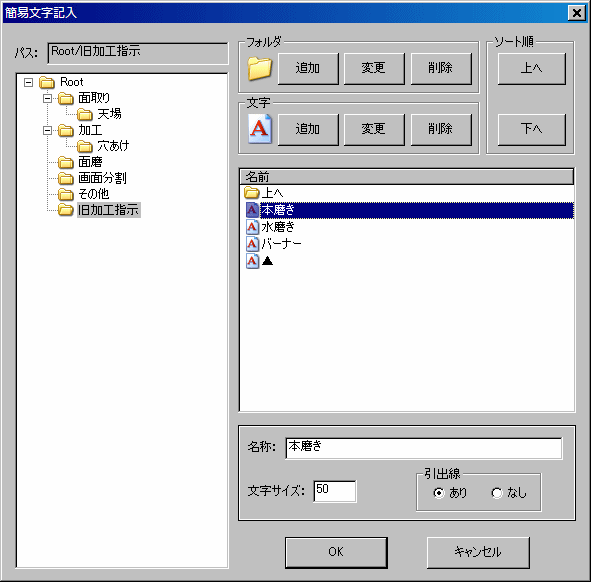
Task: Select the 水磨き text entry icon
Action: click(x=252, y=227)
